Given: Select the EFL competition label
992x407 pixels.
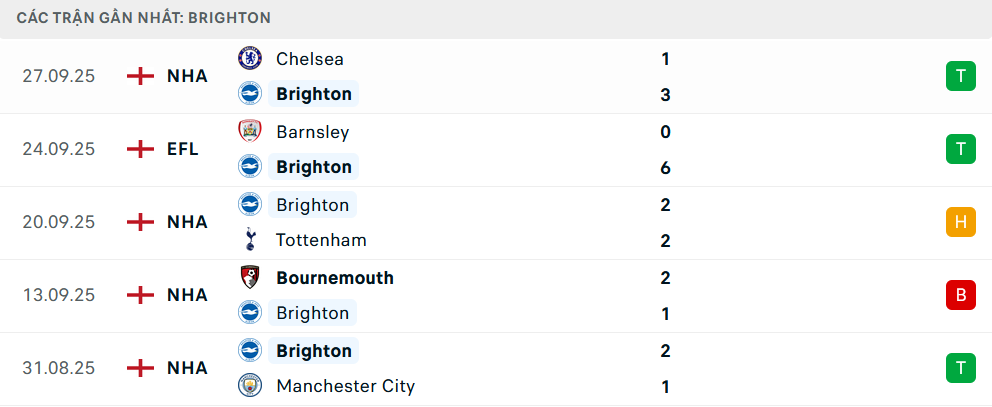Looking at the screenshot, I should pos(183,149).
